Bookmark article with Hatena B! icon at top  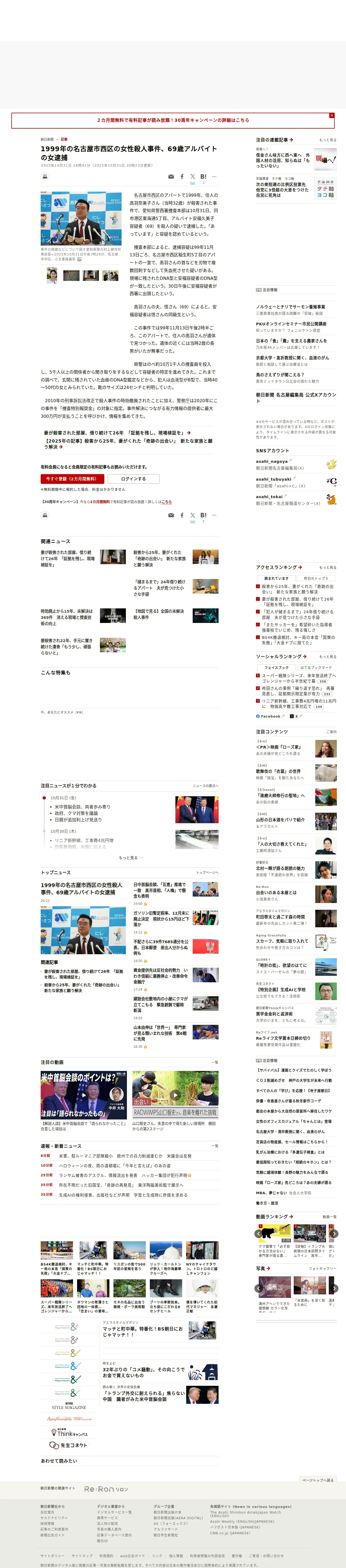click(203, 177)
